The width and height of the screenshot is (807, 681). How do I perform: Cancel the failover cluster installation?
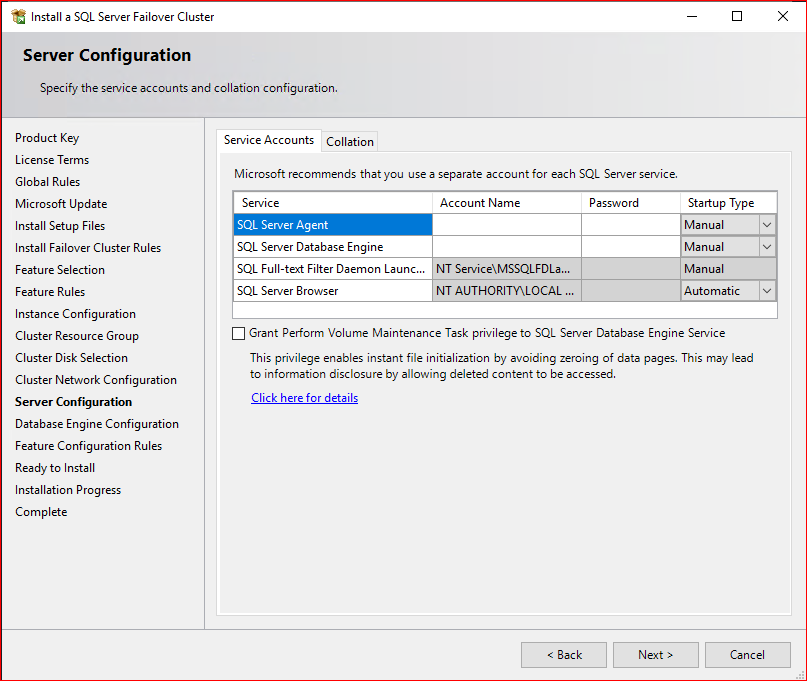(748, 655)
